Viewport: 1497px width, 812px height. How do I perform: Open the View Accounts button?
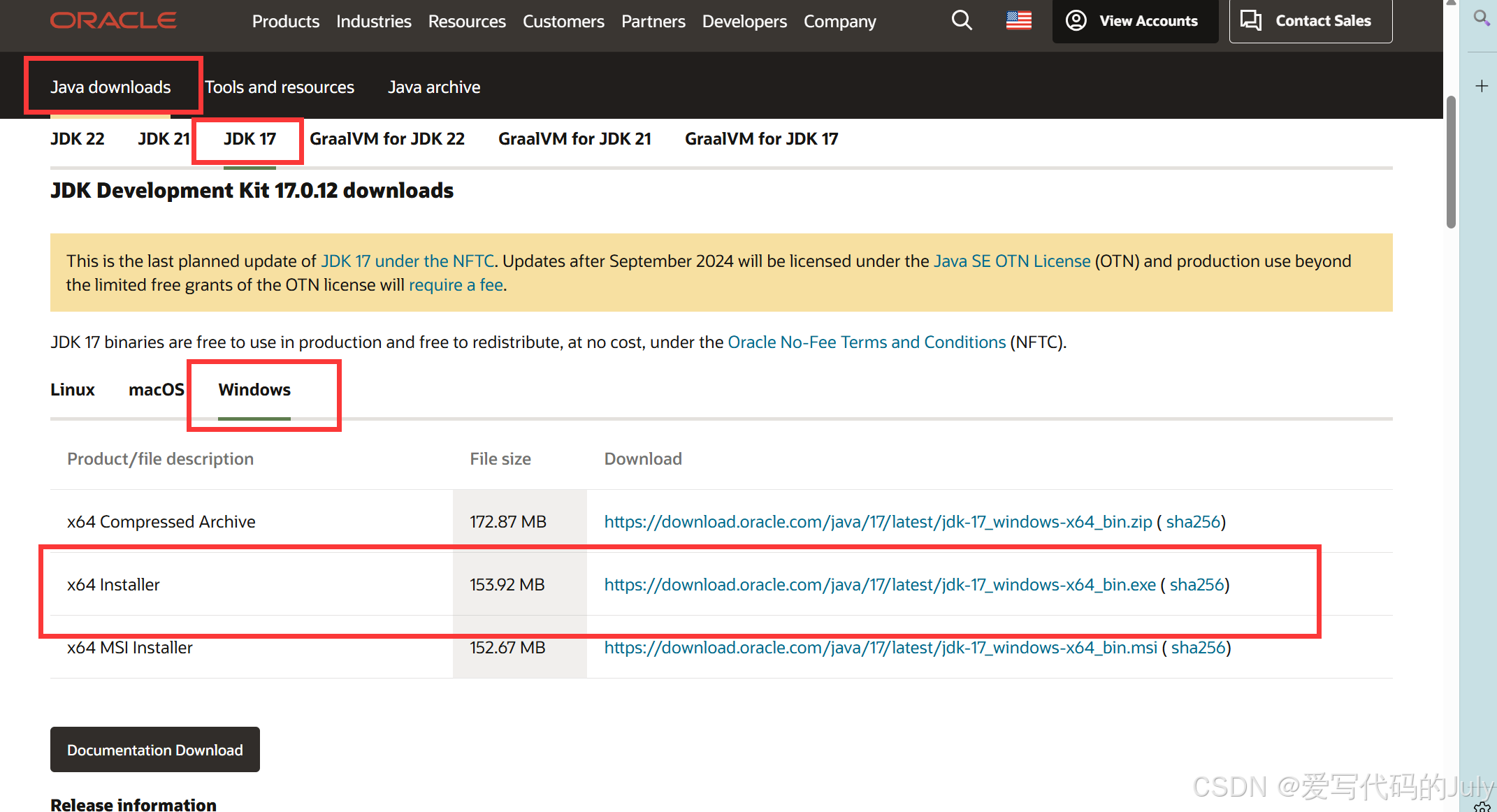[1134, 21]
